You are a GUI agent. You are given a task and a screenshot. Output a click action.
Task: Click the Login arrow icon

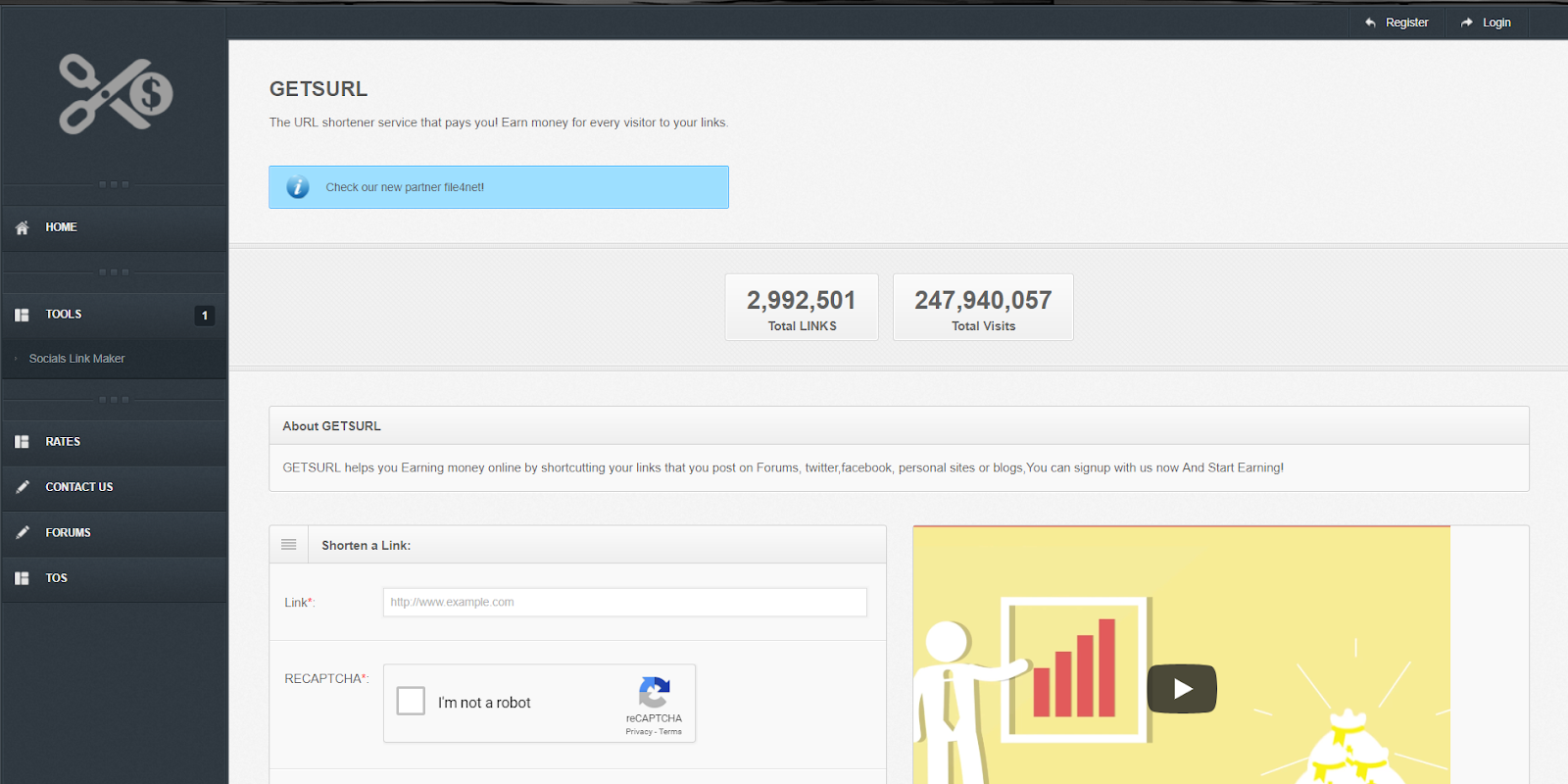pos(1467,23)
